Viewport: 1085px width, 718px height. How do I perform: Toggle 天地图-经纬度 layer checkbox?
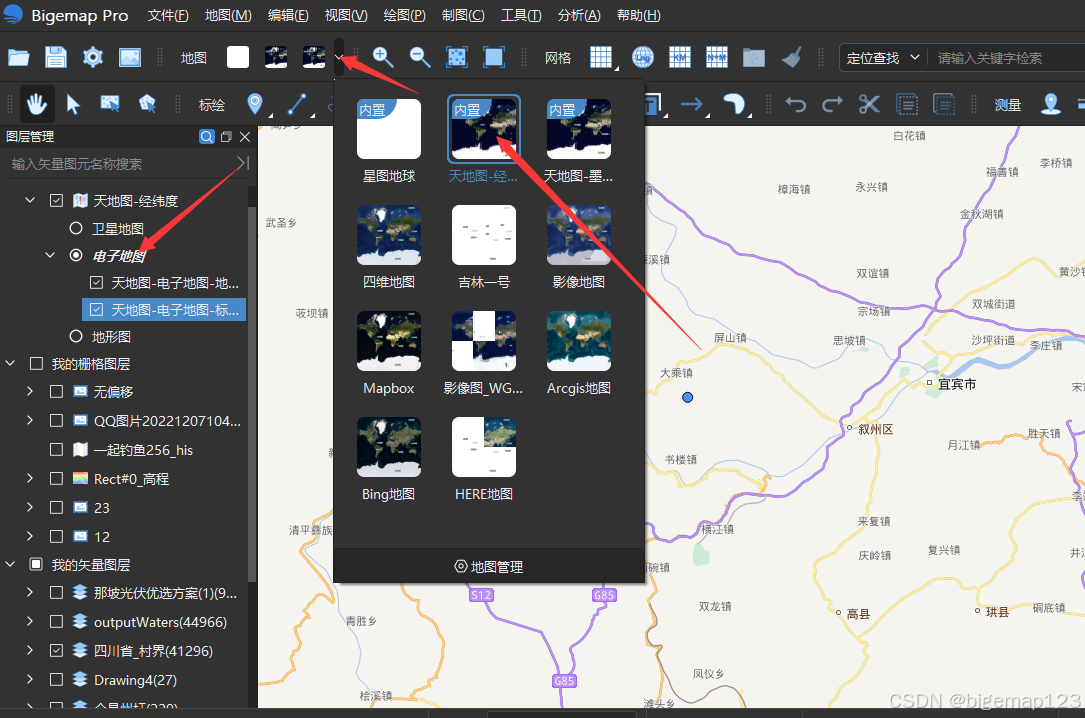point(57,201)
